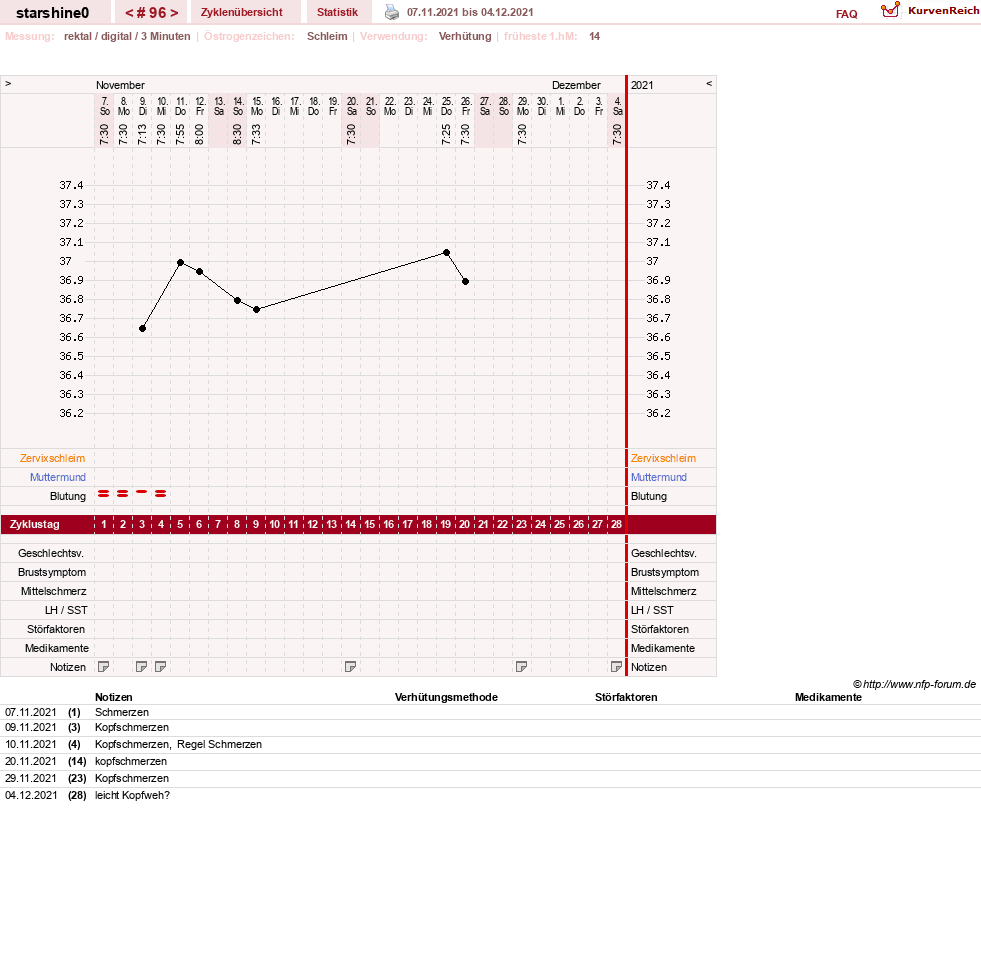Click temperature point on 14 November
Screen dimensions: 981x976
237,300
